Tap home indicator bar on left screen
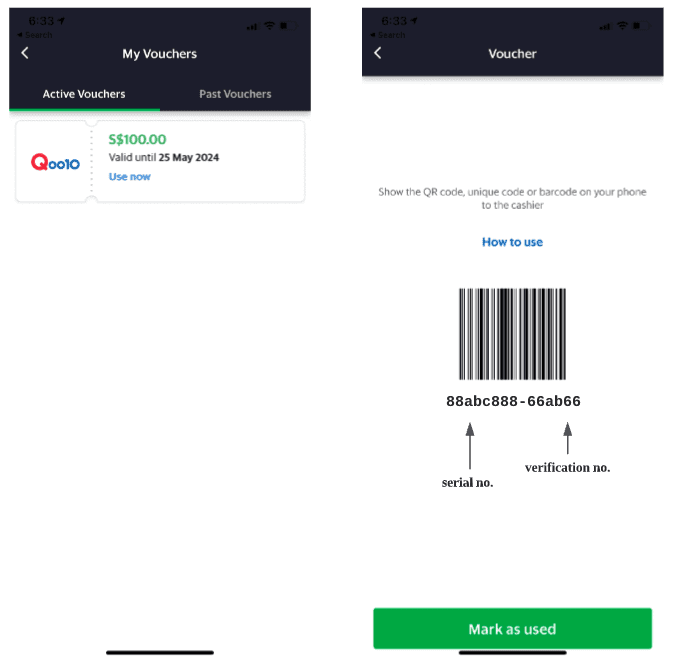The height and width of the screenshot is (665, 676). pos(160,652)
